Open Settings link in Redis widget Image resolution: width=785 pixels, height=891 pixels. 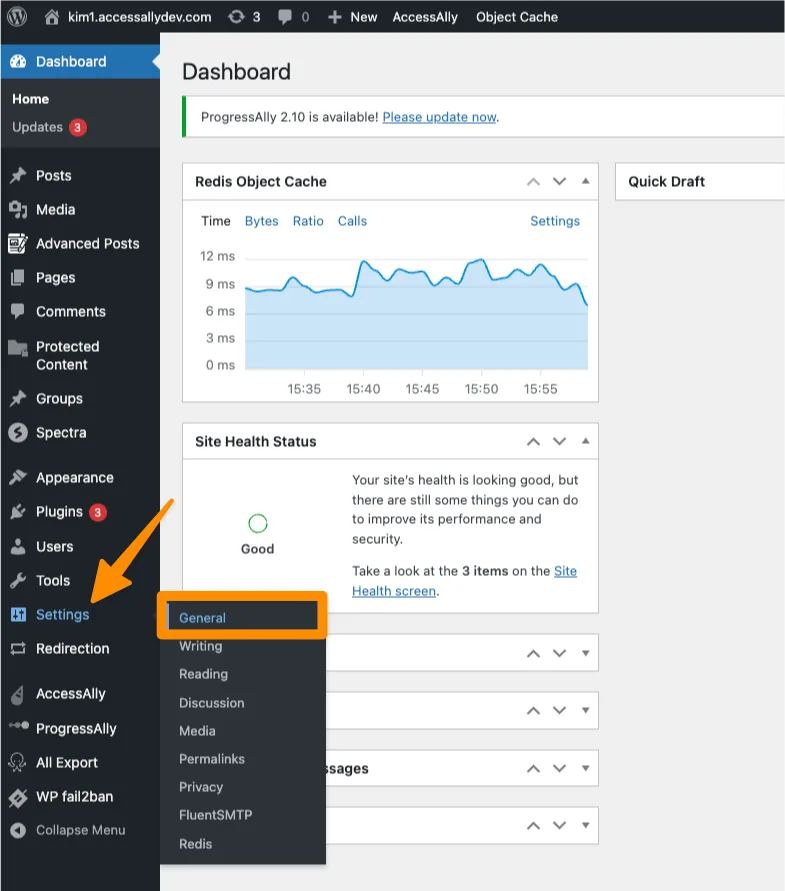point(555,221)
